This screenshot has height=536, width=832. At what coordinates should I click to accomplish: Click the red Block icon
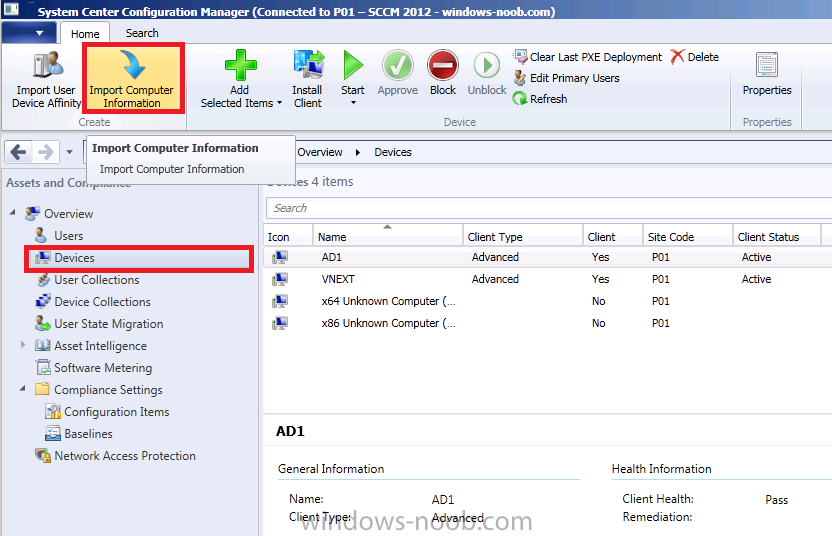click(443, 65)
